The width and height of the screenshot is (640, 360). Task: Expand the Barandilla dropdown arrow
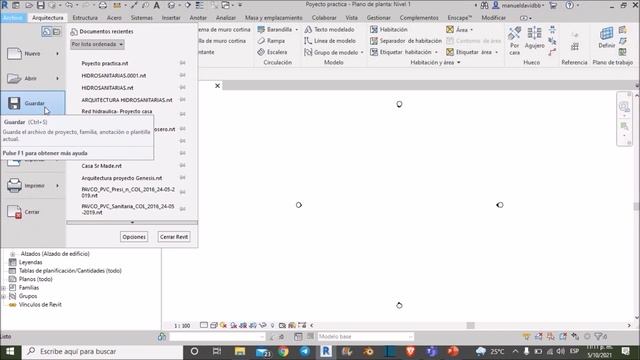[x=296, y=29]
